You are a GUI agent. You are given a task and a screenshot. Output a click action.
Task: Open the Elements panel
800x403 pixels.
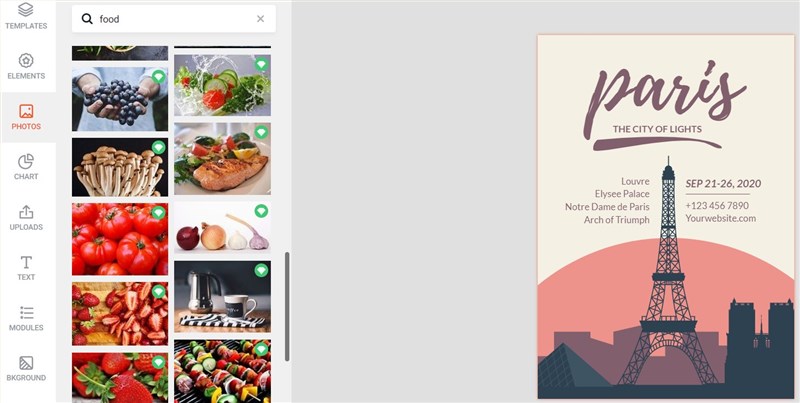[x=26, y=67]
